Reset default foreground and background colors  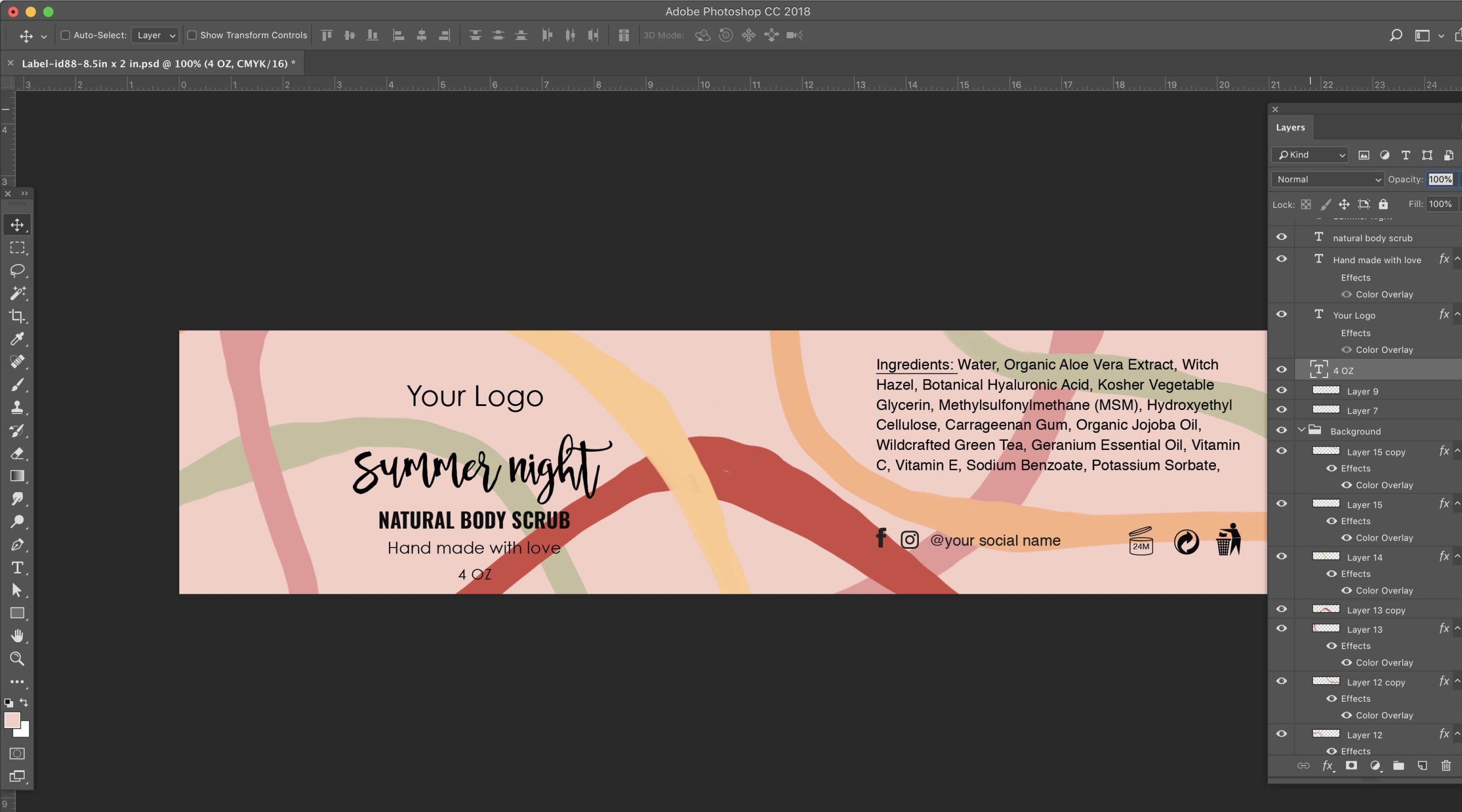pos(9,703)
